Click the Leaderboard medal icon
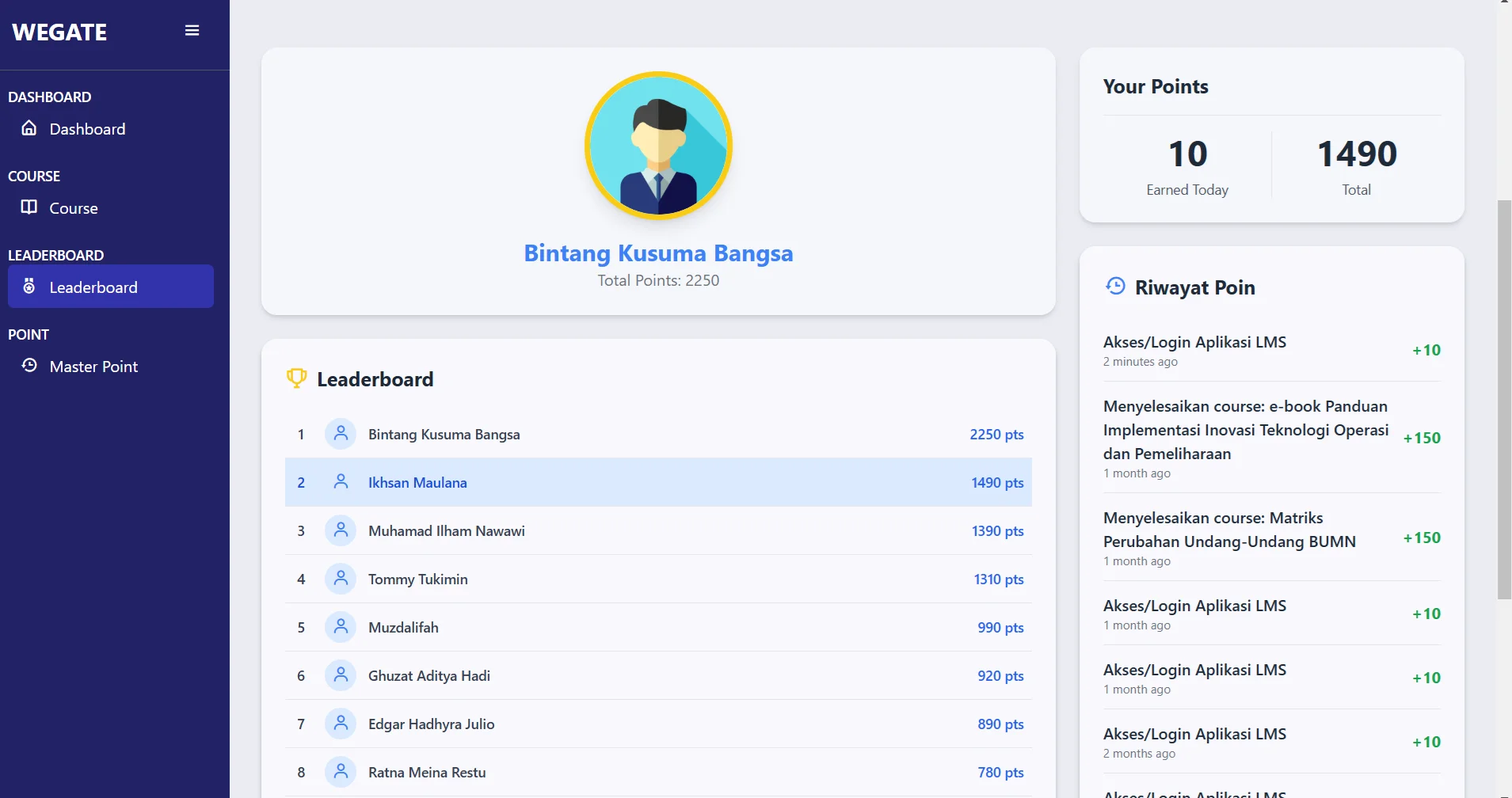Image resolution: width=1512 pixels, height=798 pixels. pos(29,287)
